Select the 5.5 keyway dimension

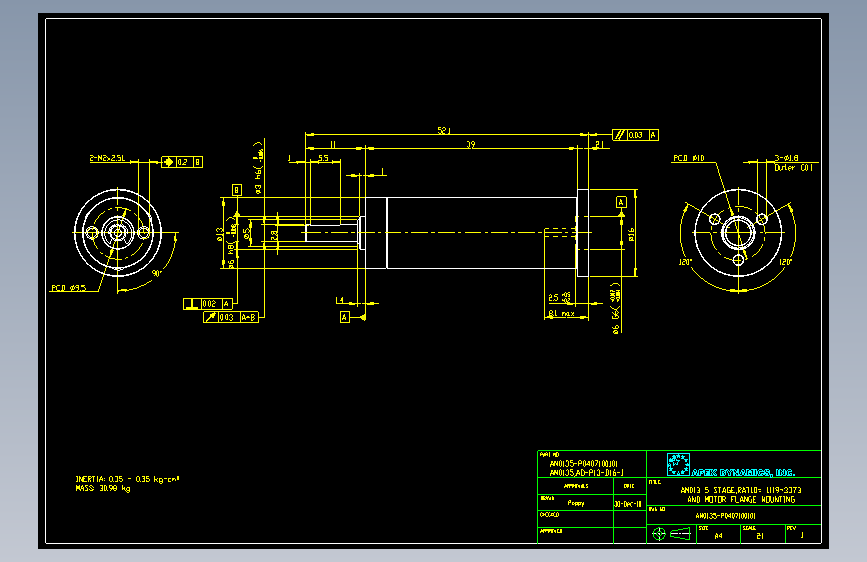pyautogui.click(x=323, y=158)
